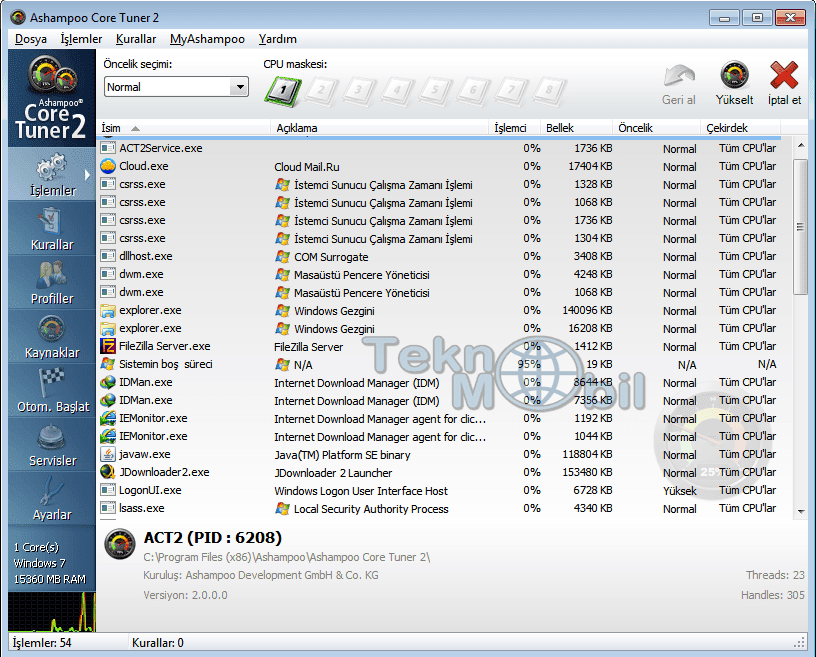The height and width of the screenshot is (657, 816).
Task: Click the LogonUI.exe process icon
Action: (108, 490)
